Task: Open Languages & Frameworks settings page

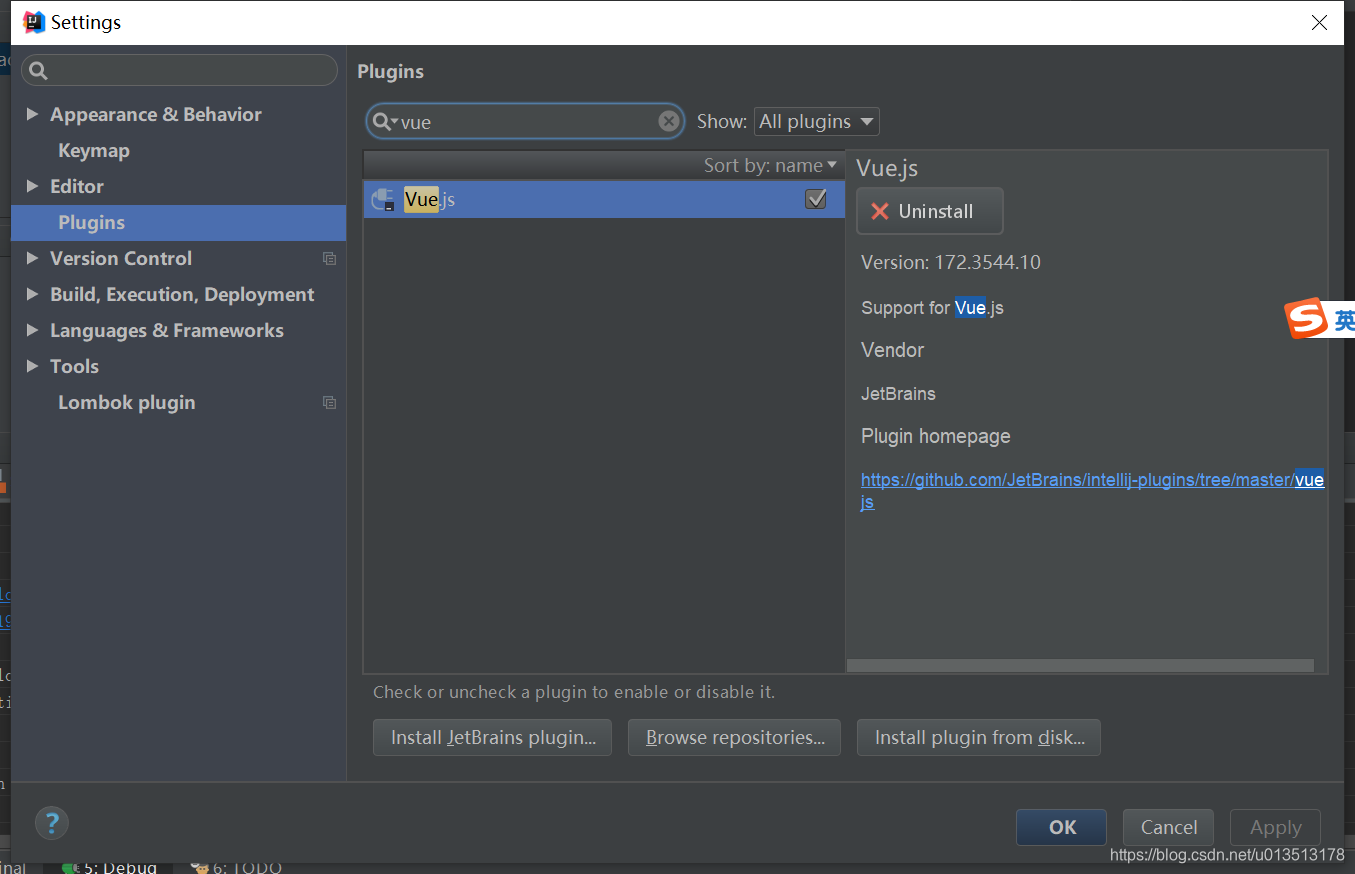Action: pyautogui.click(x=167, y=330)
